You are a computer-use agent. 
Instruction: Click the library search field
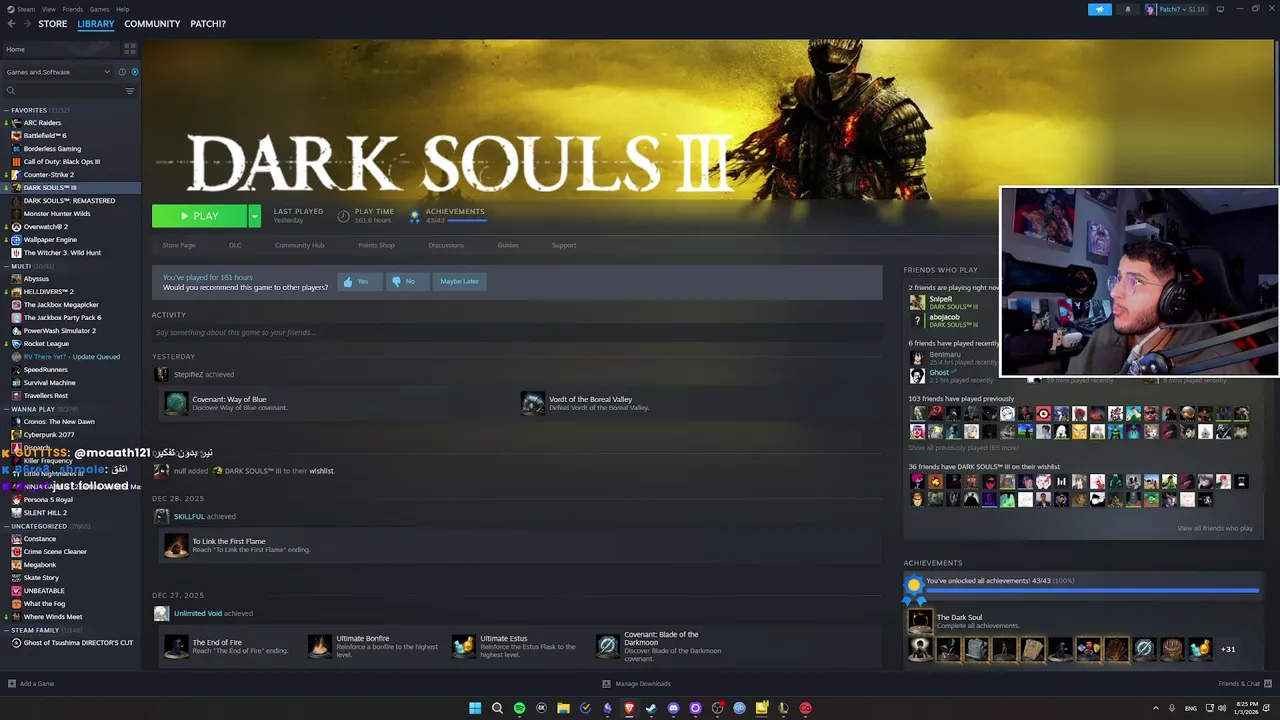point(62,91)
